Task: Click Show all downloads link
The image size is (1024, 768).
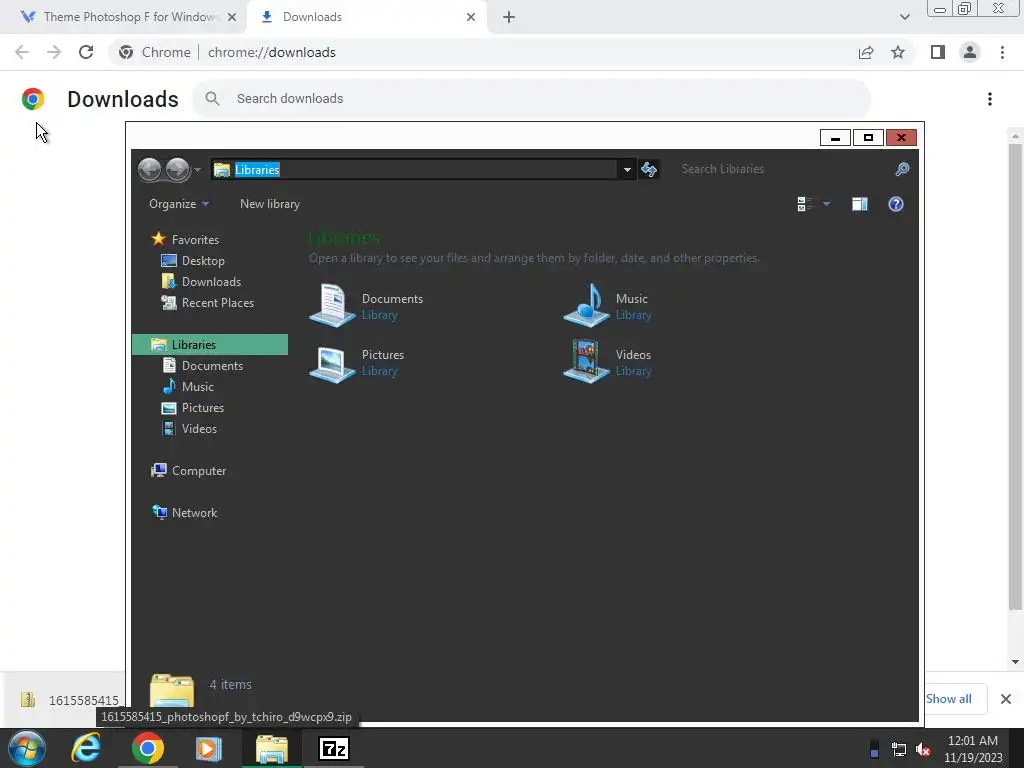Action: [x=948, y=699]
